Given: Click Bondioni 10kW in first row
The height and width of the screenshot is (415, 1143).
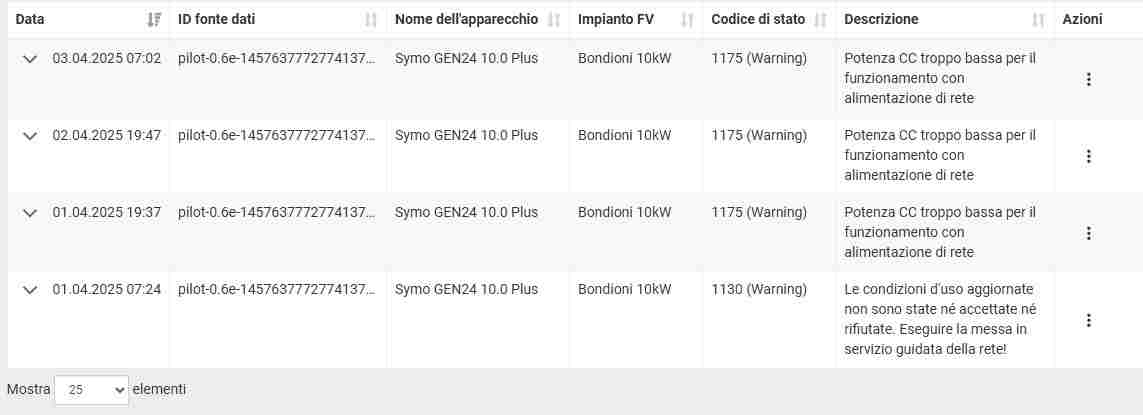Looking at the screenshot, I should coord(625,58).
